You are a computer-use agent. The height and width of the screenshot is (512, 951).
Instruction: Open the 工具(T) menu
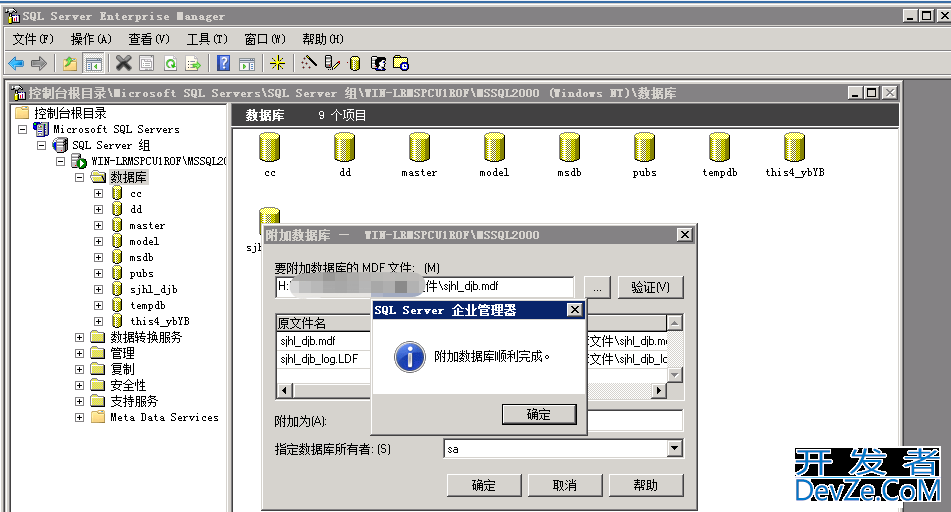pyautogui.click(x=207, y=39)
